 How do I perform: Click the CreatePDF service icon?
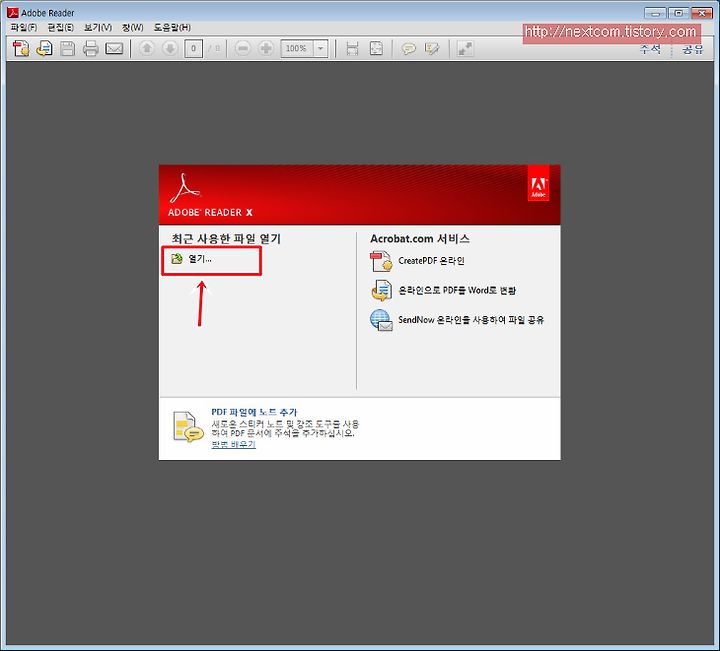click(x=381, y=261)
